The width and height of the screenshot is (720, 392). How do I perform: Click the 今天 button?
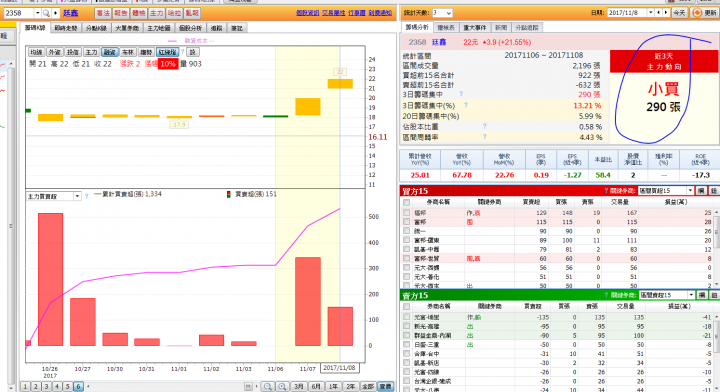[679, 13]
